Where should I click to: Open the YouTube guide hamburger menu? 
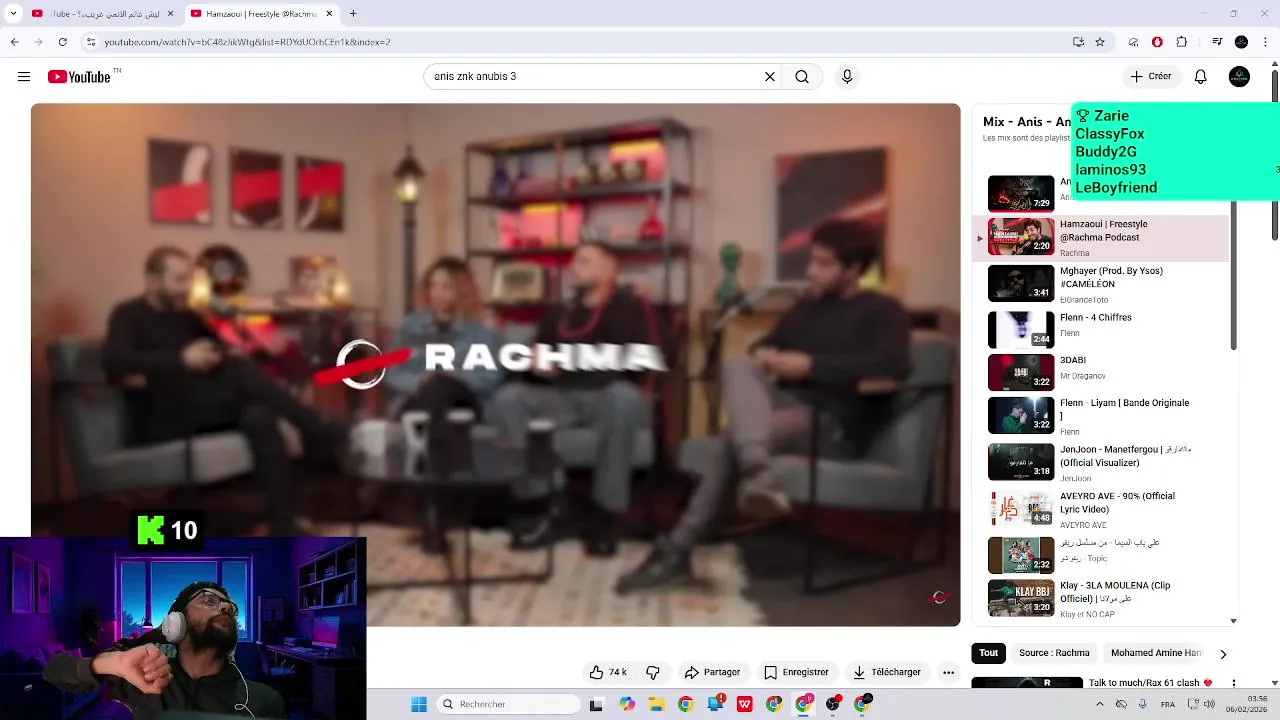pyautogui.click(x=24, y=77)
